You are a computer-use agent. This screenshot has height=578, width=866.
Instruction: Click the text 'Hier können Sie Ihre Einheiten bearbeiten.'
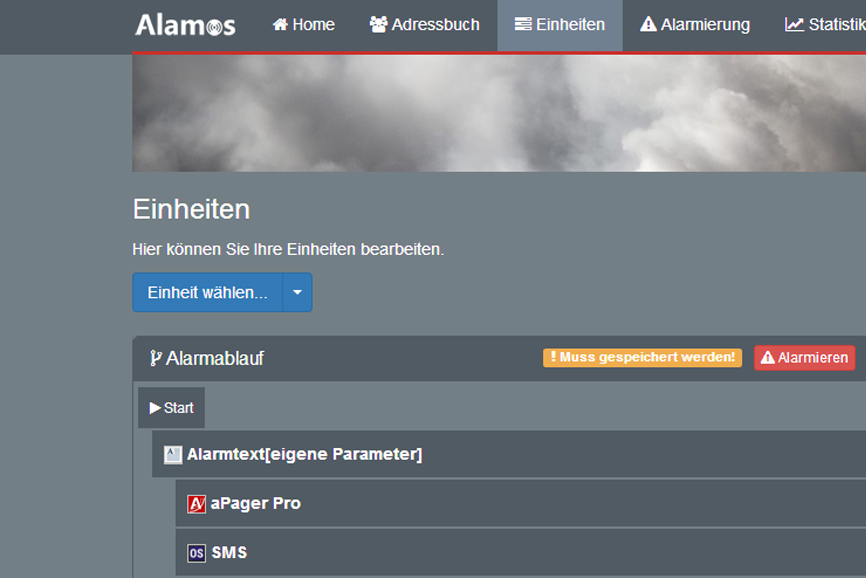click(288, 250)
